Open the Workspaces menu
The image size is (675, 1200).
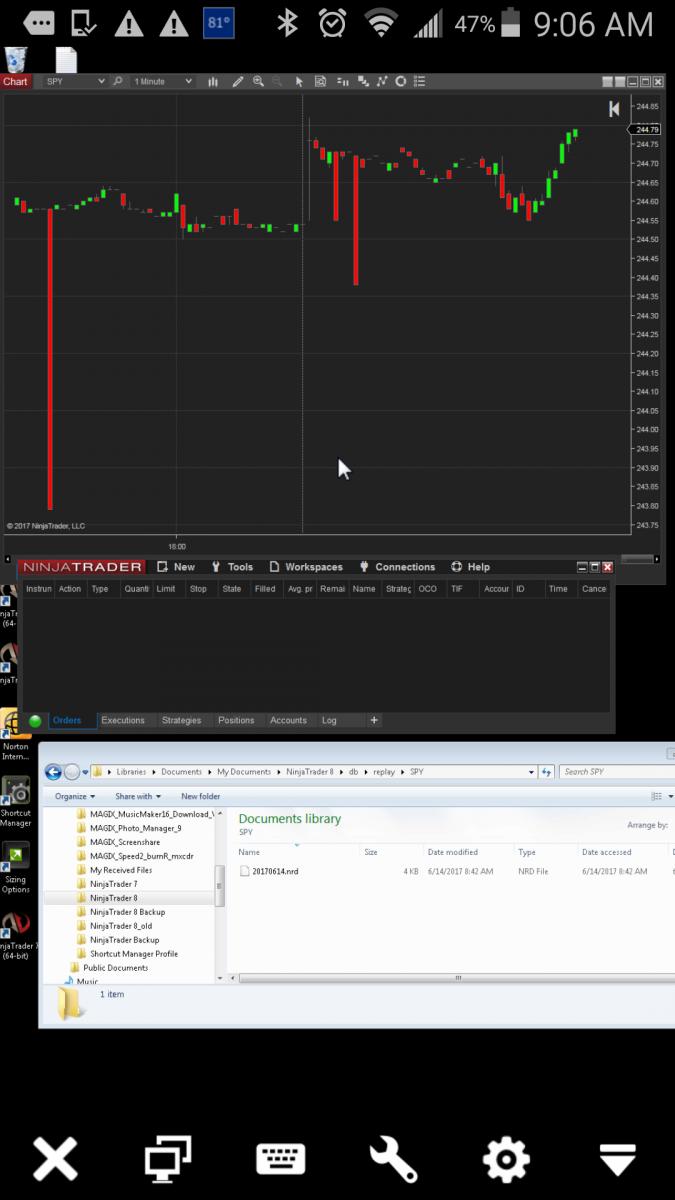point(306,567)
